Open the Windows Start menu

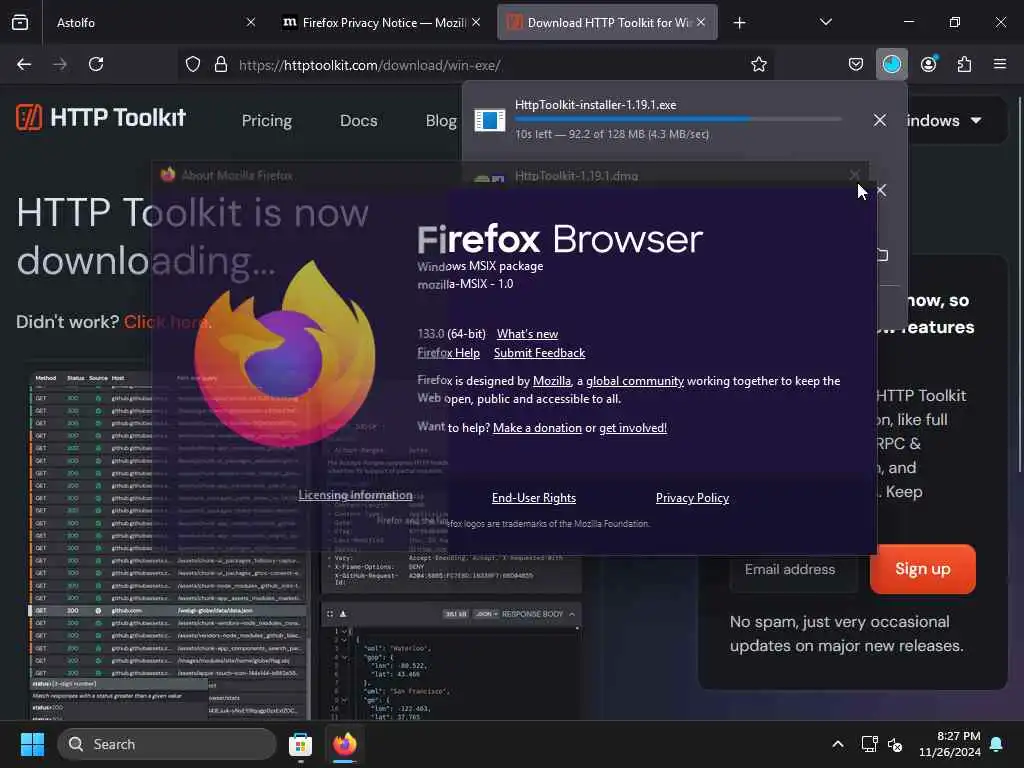32,744
